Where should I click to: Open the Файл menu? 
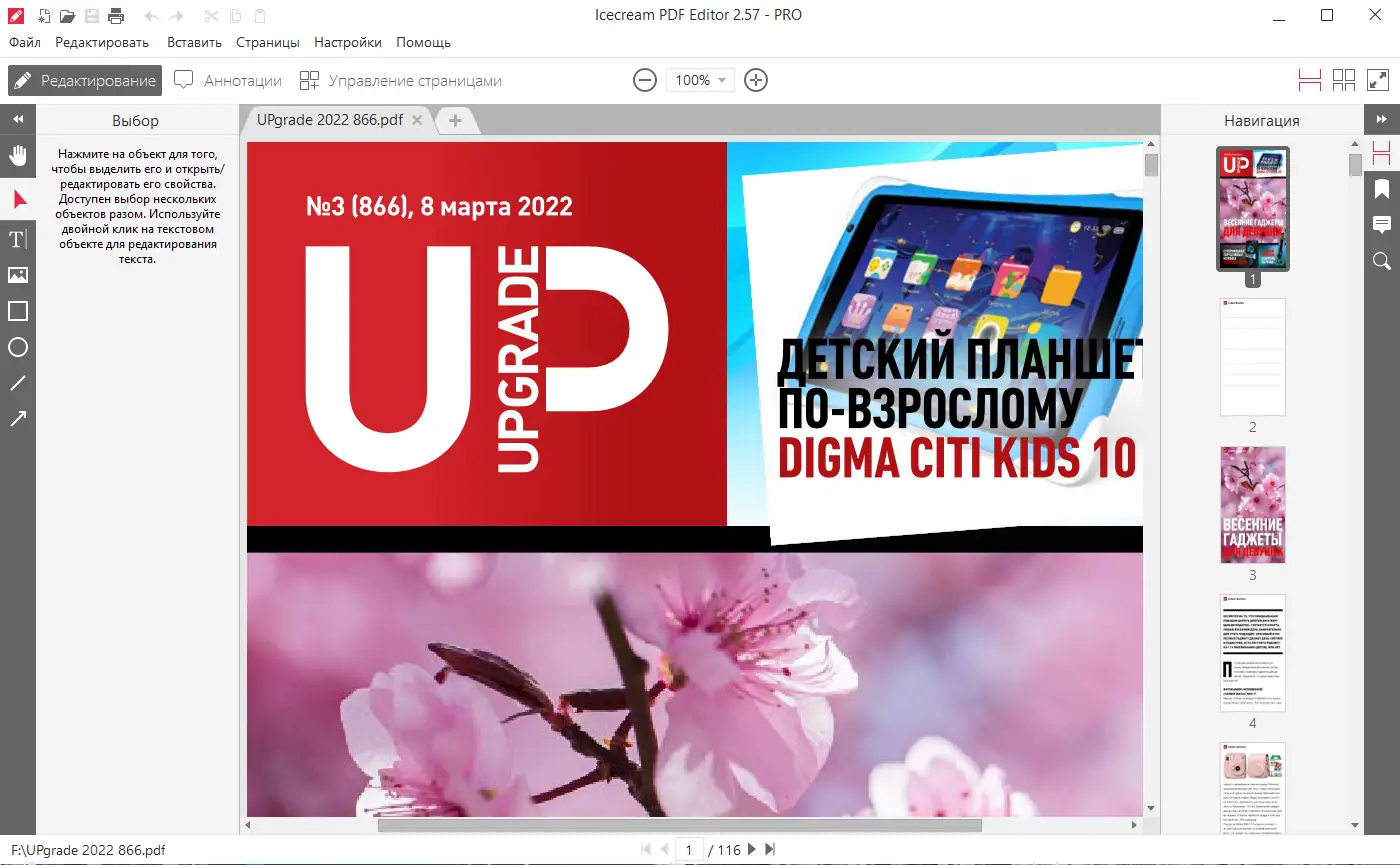[x=25, y=43]
